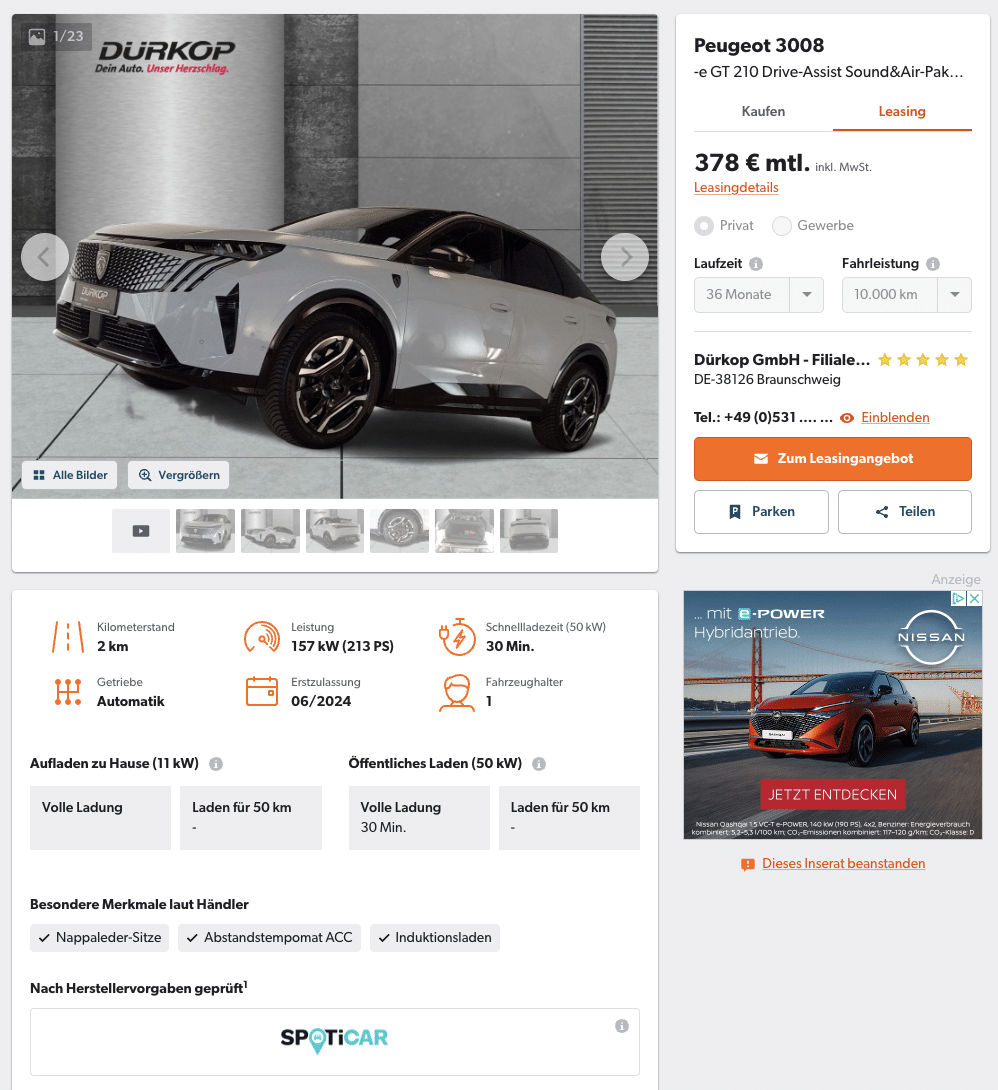998x1090 pixels.
Task: Open info icon next to Laufzeit
Action: 756,264
